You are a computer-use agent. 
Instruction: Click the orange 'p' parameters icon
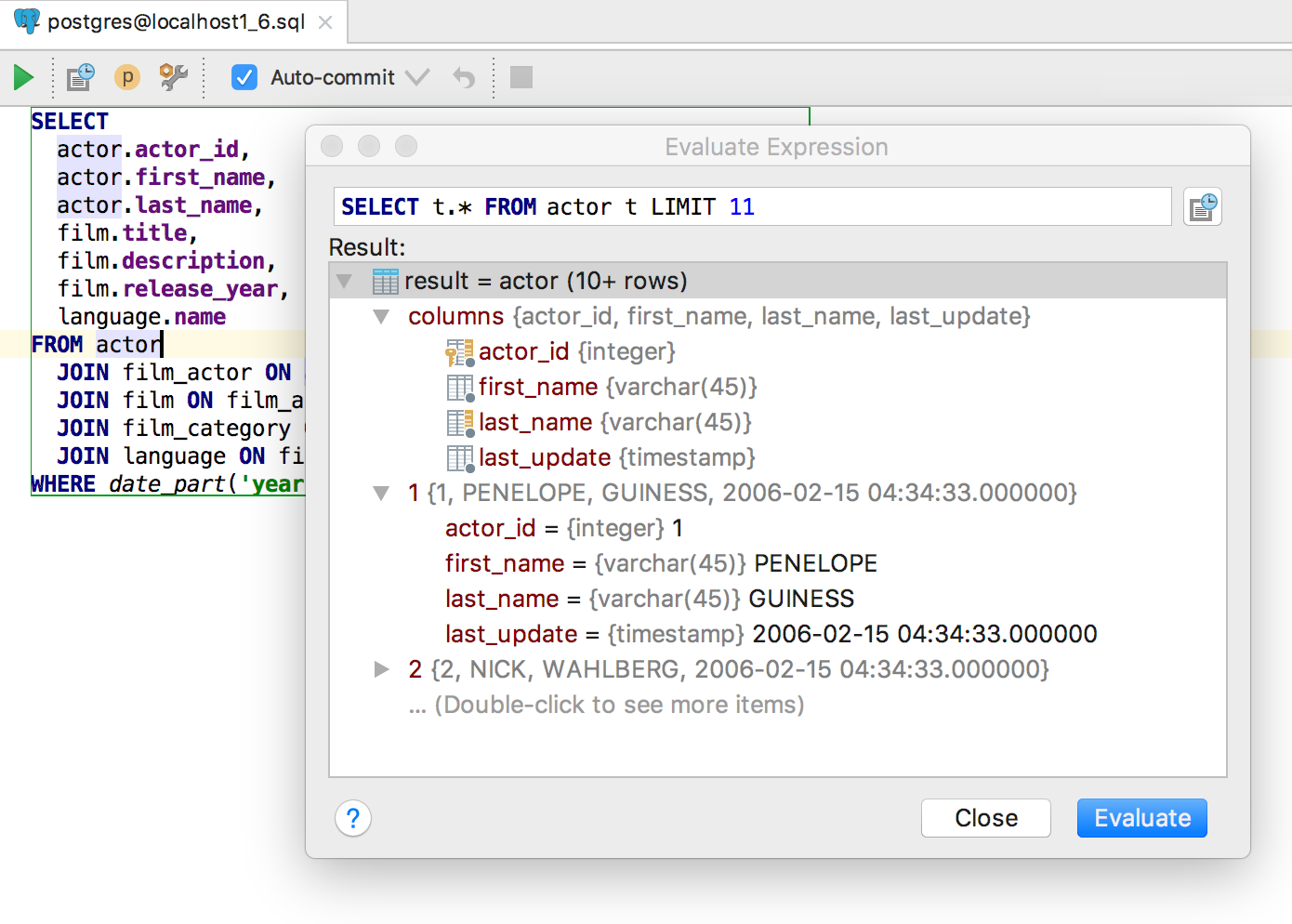127,77
